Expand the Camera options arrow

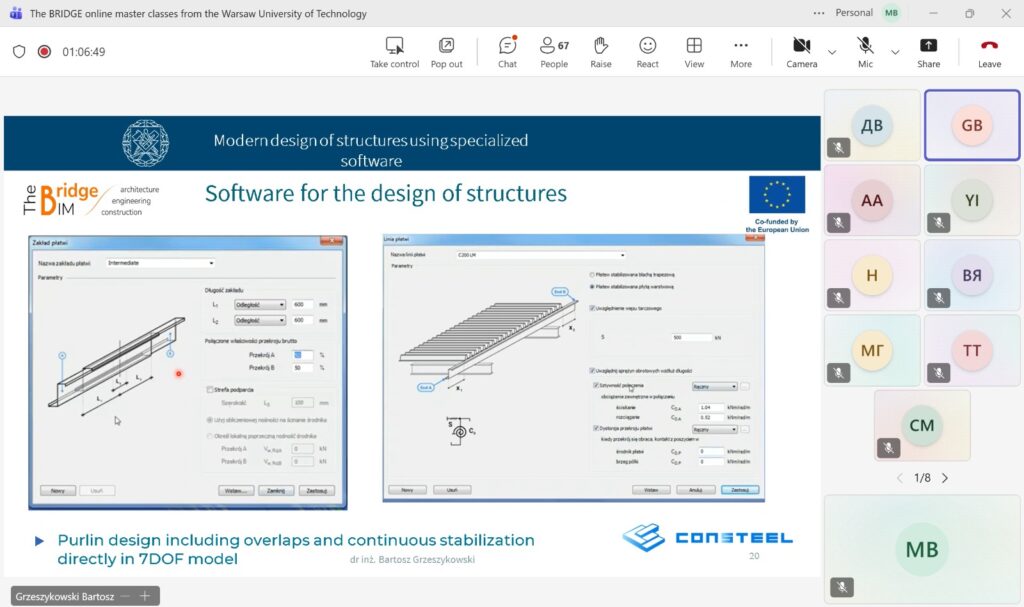(832, 52)
